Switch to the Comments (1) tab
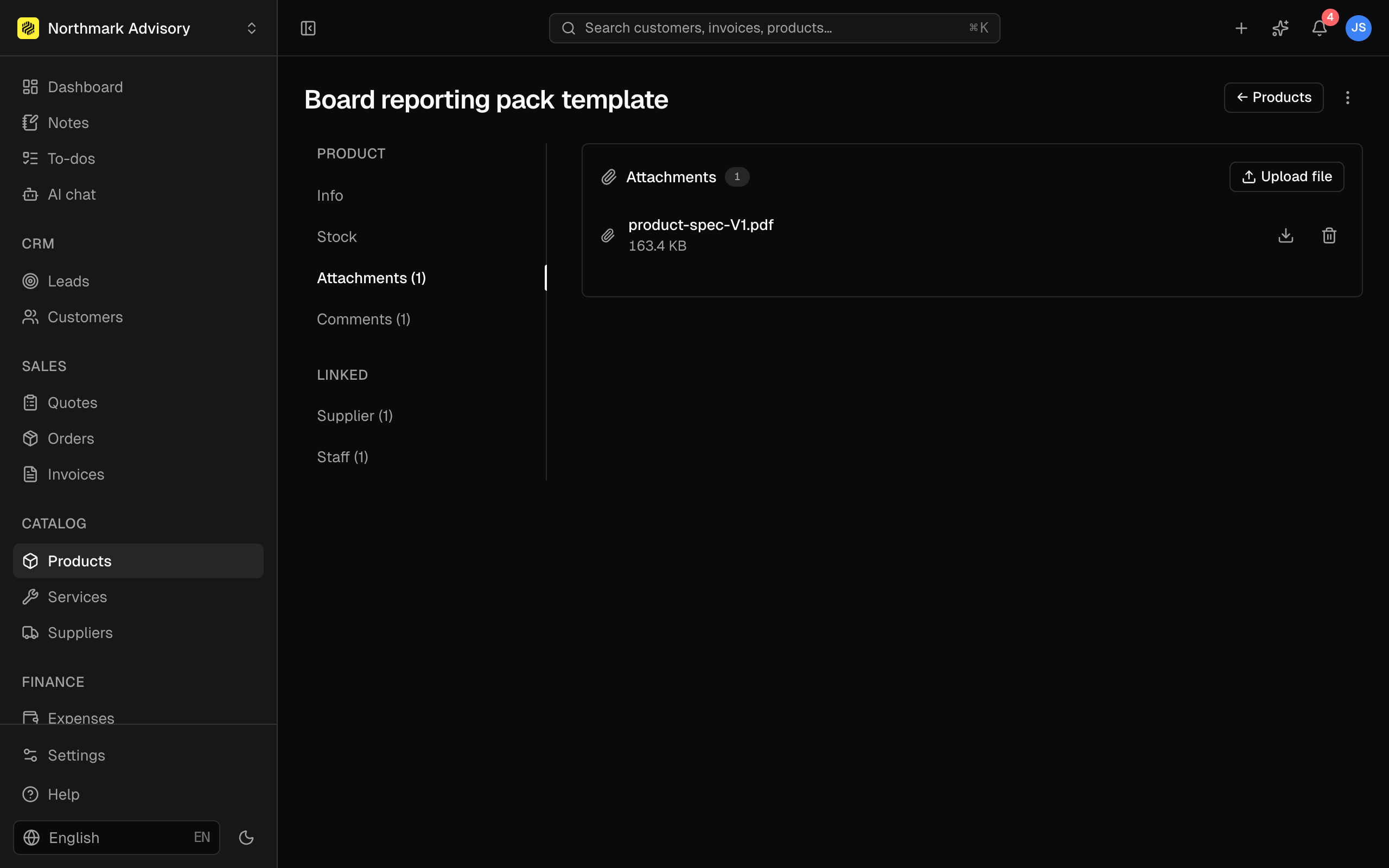1389x868 pixels. (425, 320)
